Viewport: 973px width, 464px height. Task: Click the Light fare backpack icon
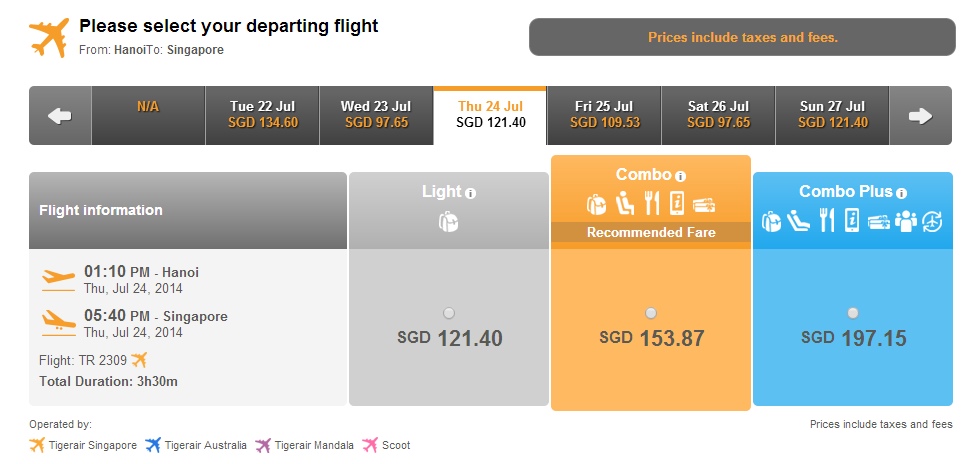[x=448, y=221]
